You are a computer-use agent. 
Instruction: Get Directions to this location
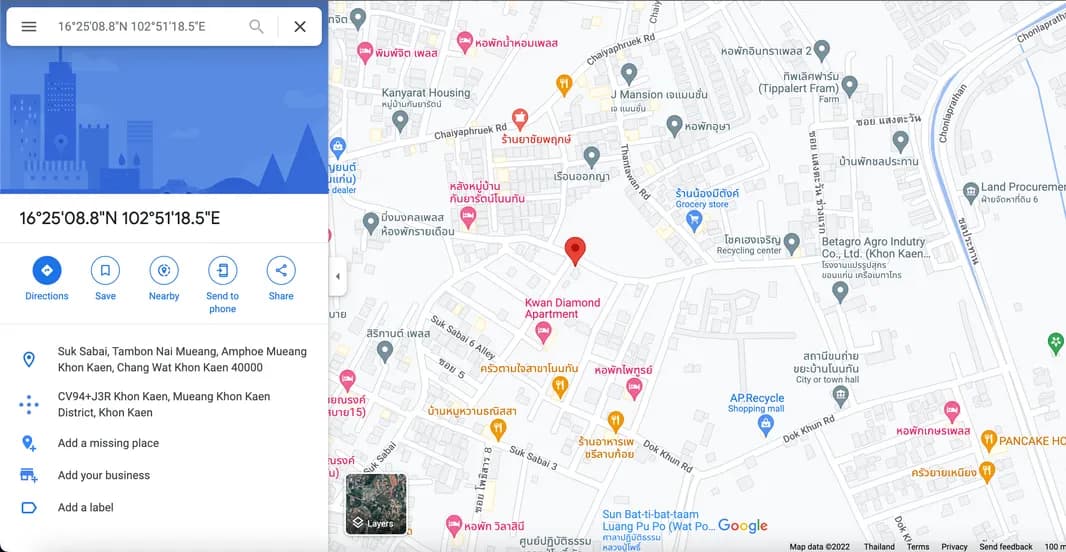47,271
